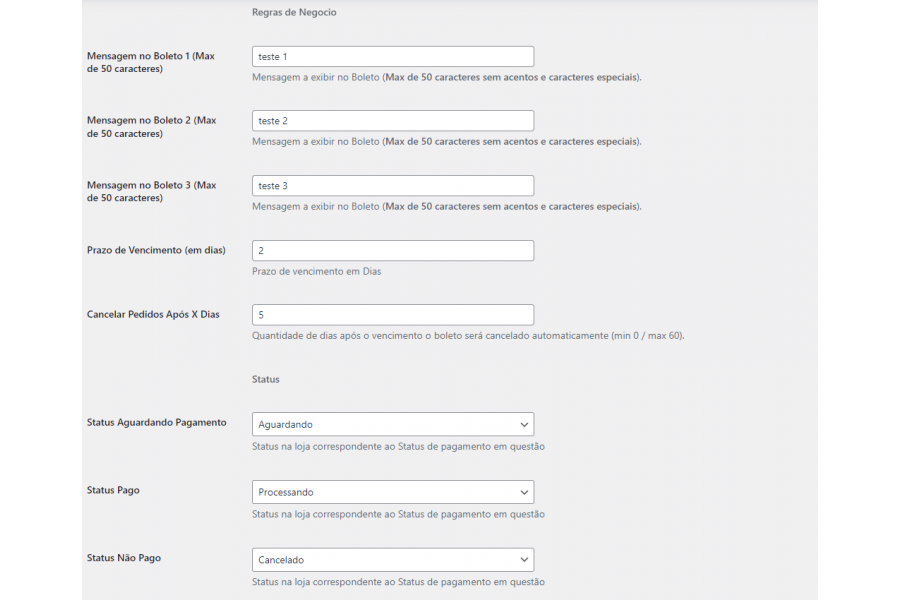Click the help text under Status Aguardando Pagamento
Viewport: 900px width, 600px height.
398,446
